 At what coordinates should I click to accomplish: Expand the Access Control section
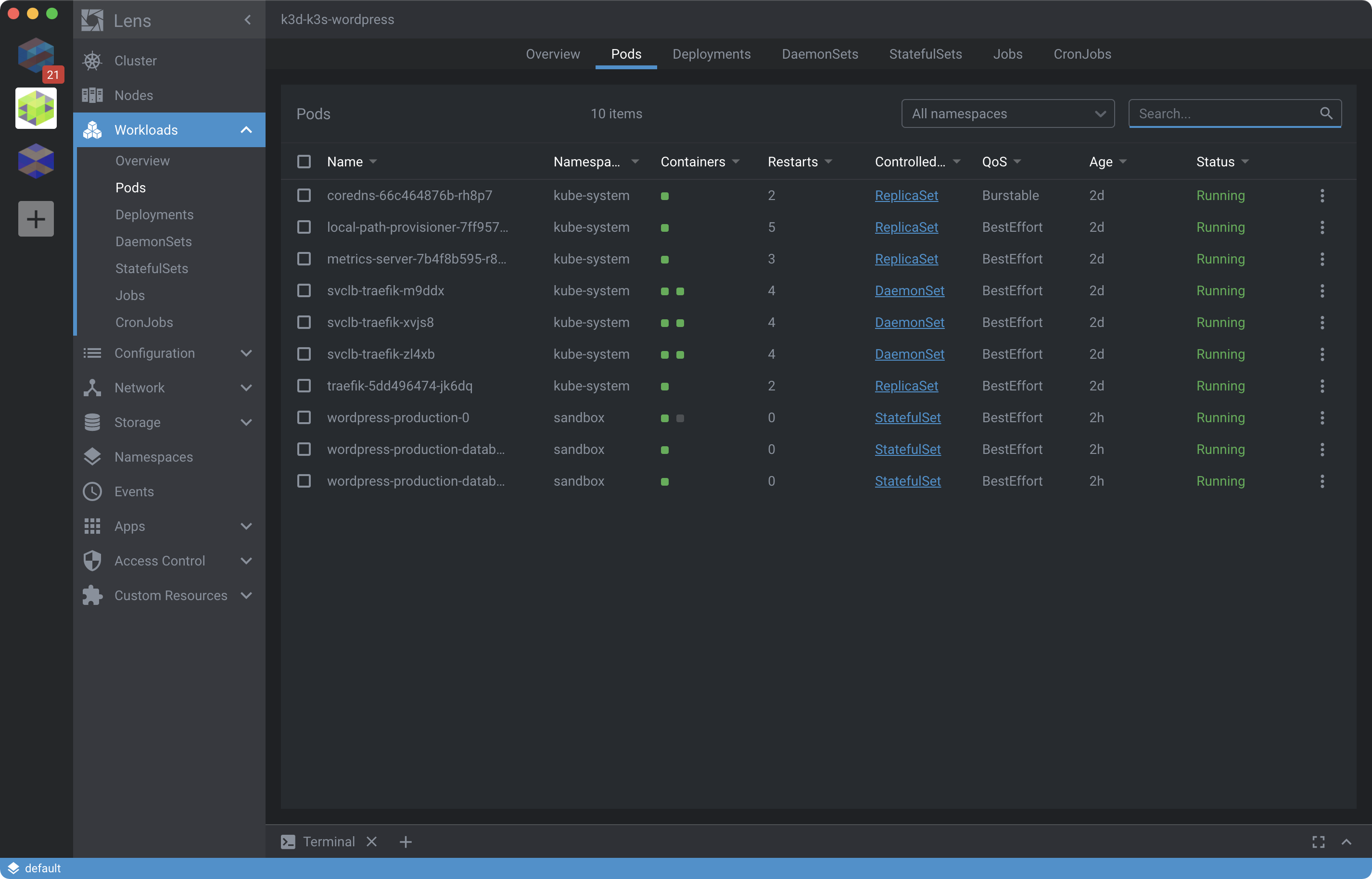(x=246, y=561)
